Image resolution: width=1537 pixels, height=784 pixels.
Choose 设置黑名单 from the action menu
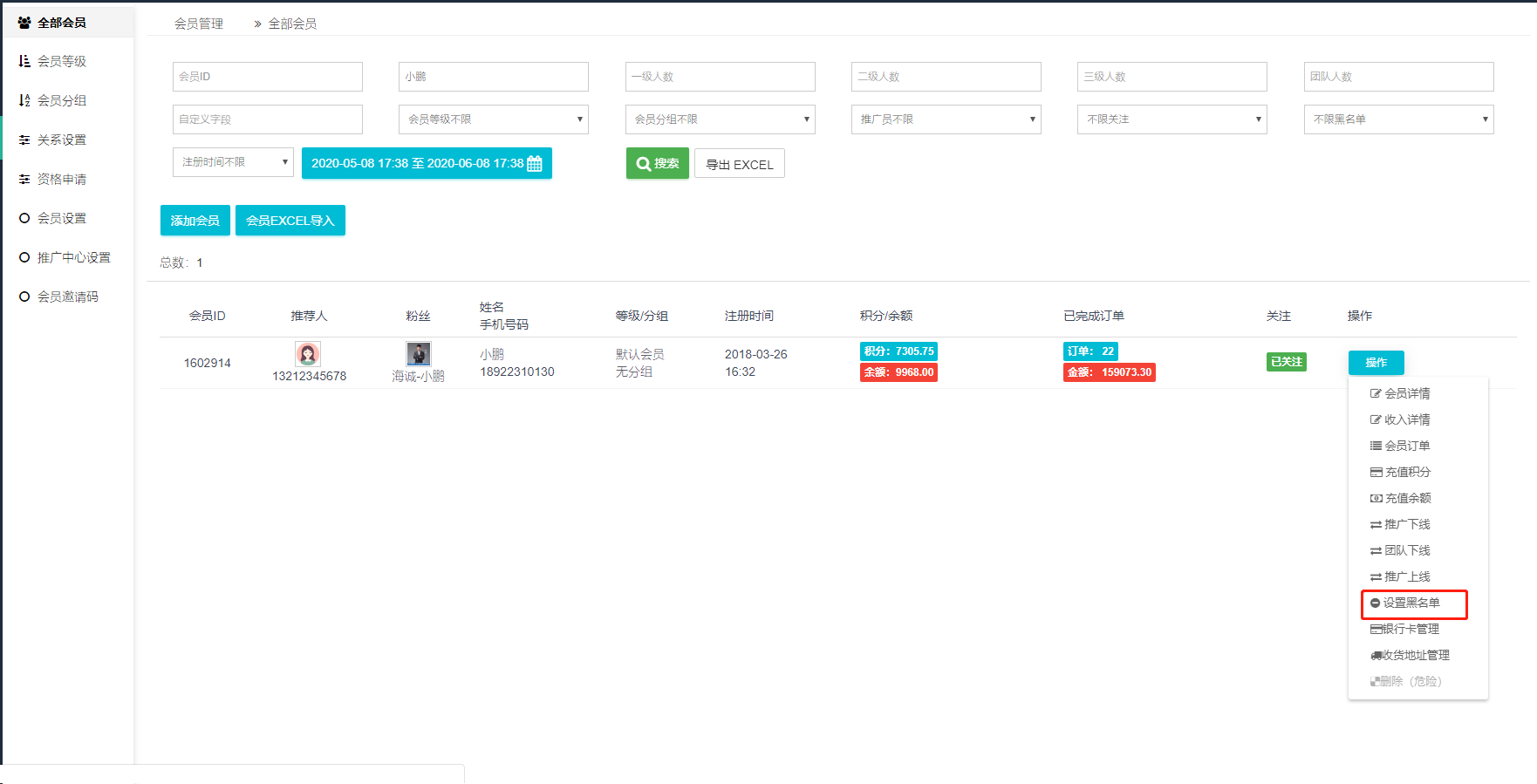tap(1411, 603)
